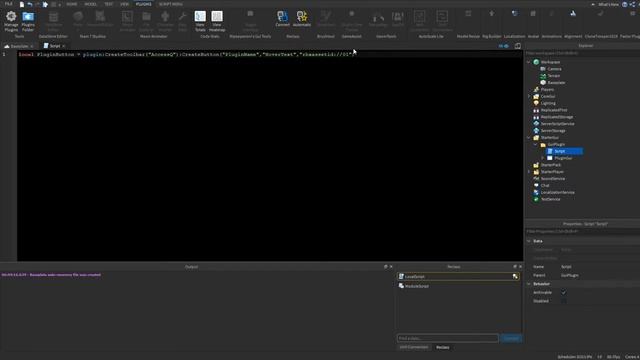Open the Plugins Folder icon

click(x=28, y=17)
